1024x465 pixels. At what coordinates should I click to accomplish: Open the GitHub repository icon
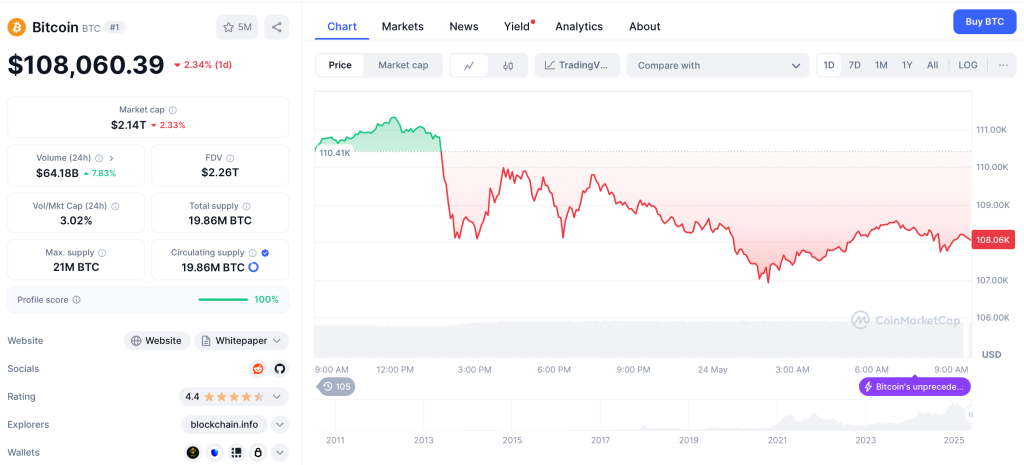coord(280,369)
